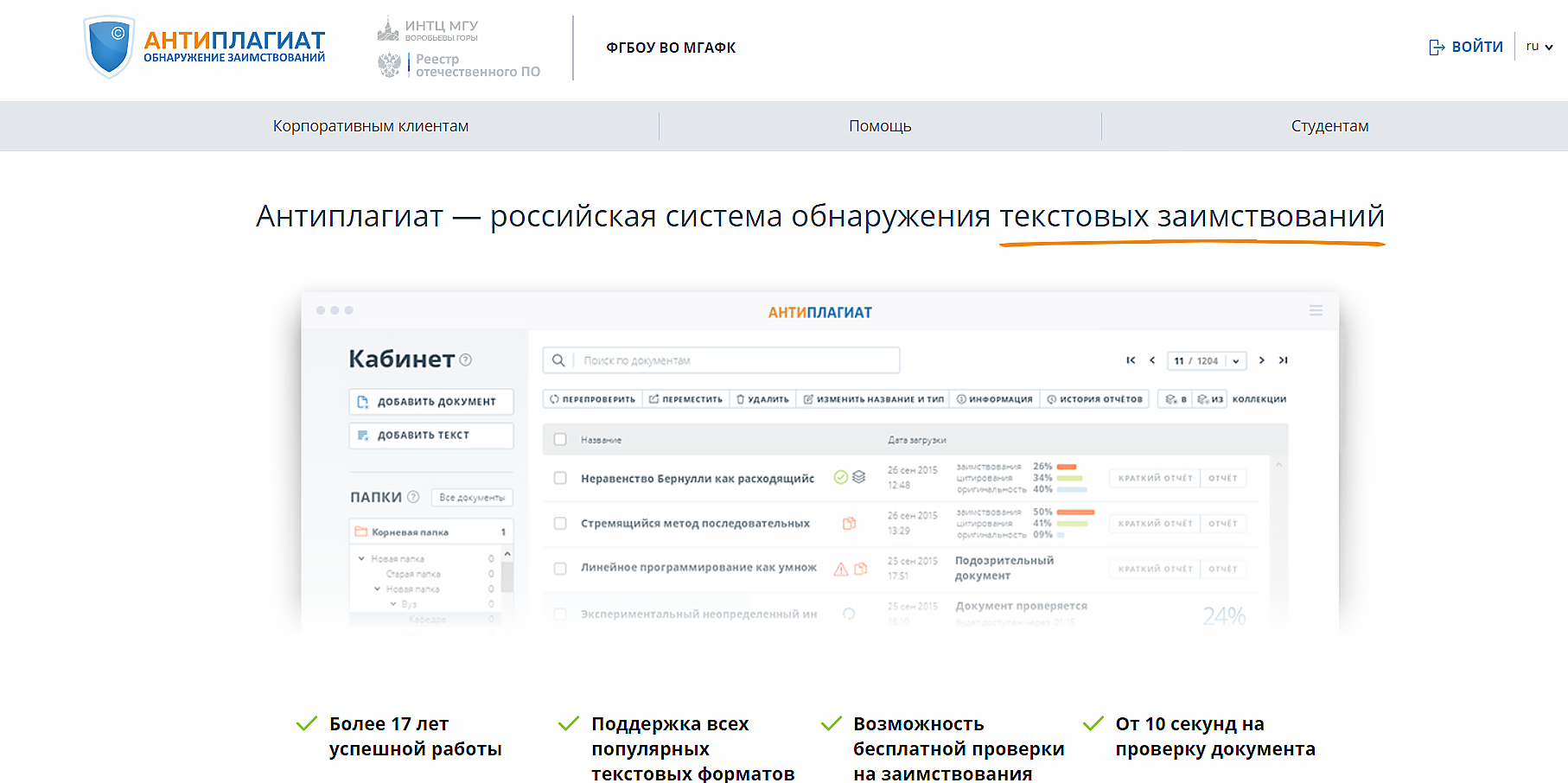
Task: Select the Корневая папка folder
Action: click(x=431, y=532)
